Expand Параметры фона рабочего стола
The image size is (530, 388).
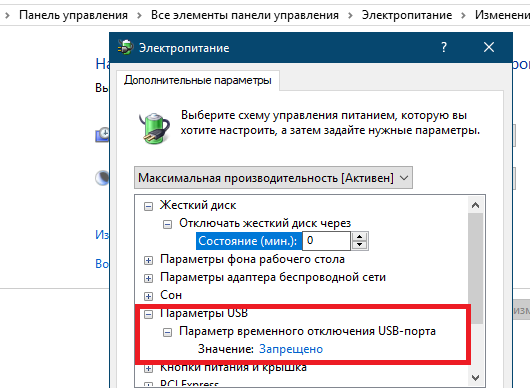148,260
